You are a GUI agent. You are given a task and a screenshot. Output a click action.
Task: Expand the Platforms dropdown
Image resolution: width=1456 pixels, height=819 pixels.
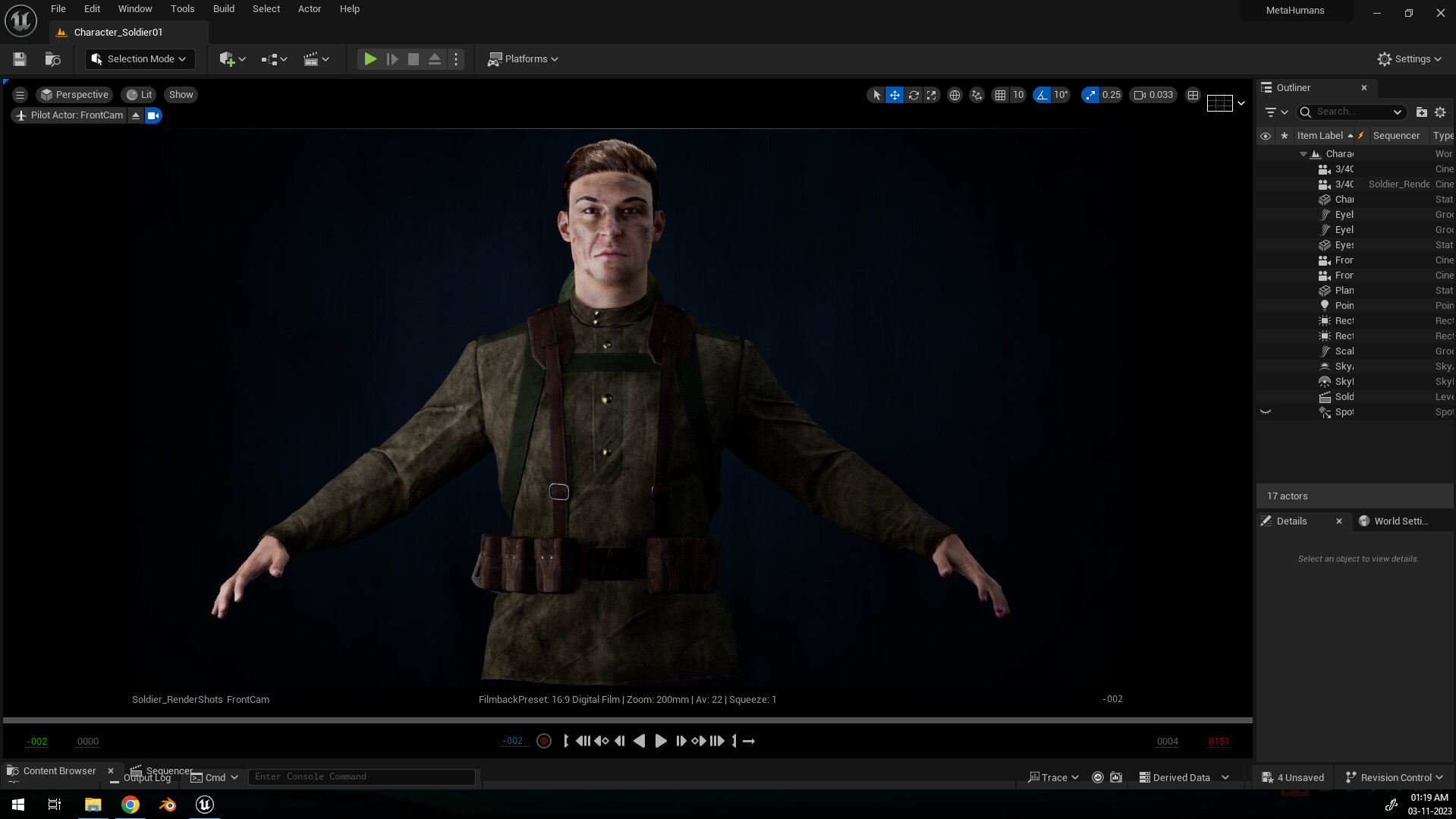coord(523,59)
